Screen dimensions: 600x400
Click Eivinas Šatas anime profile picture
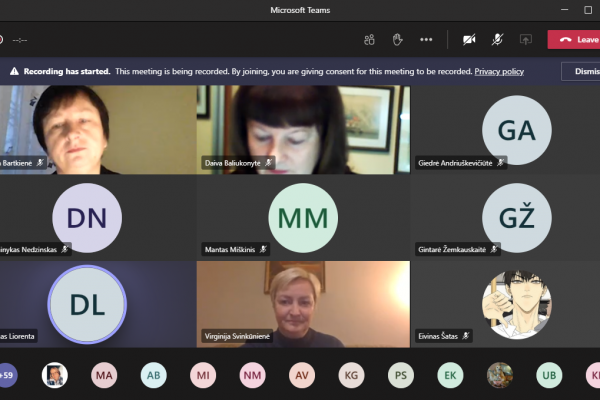pyautogui.click(x=517, y=305)
